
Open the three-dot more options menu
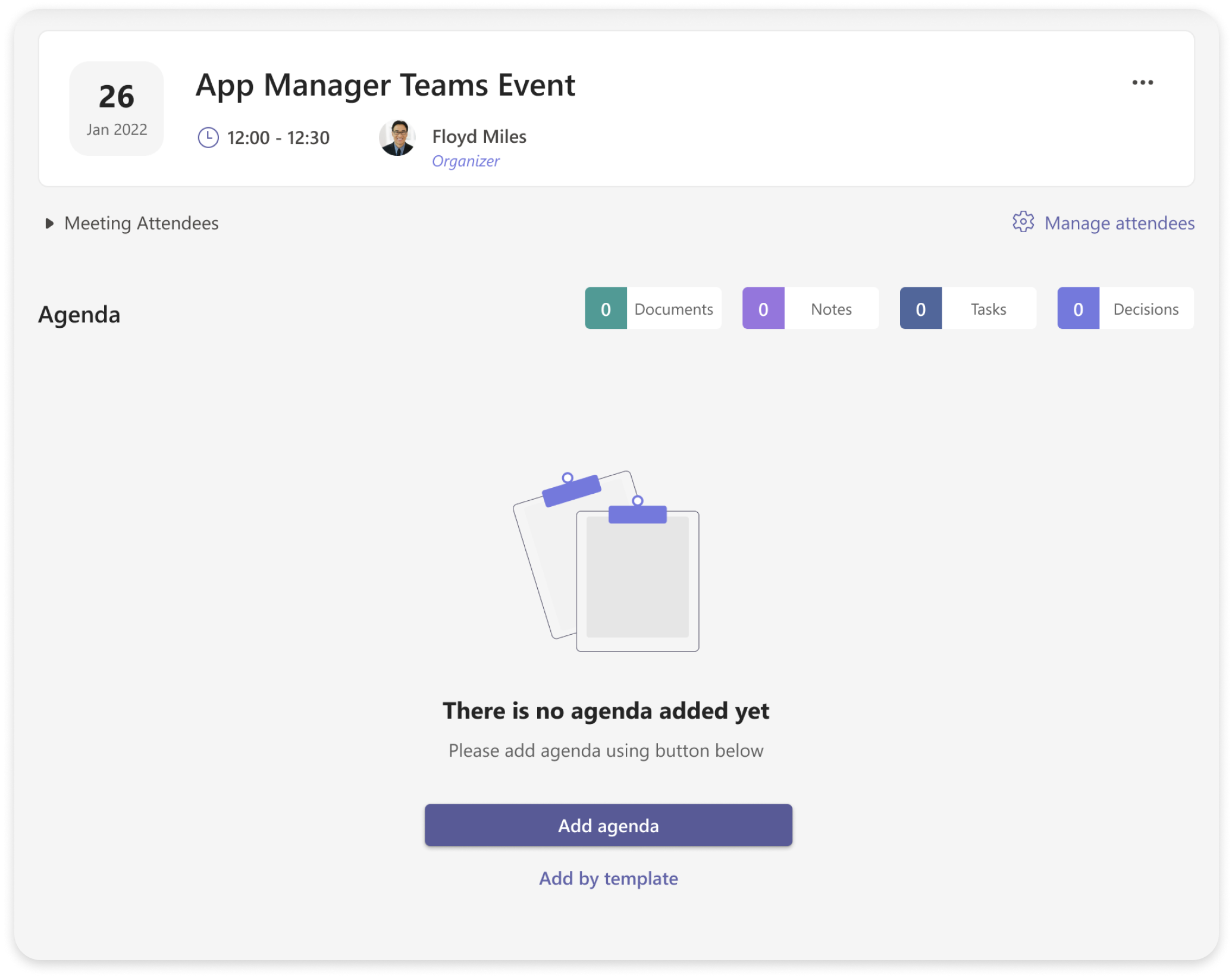[x=1142, y=83]
